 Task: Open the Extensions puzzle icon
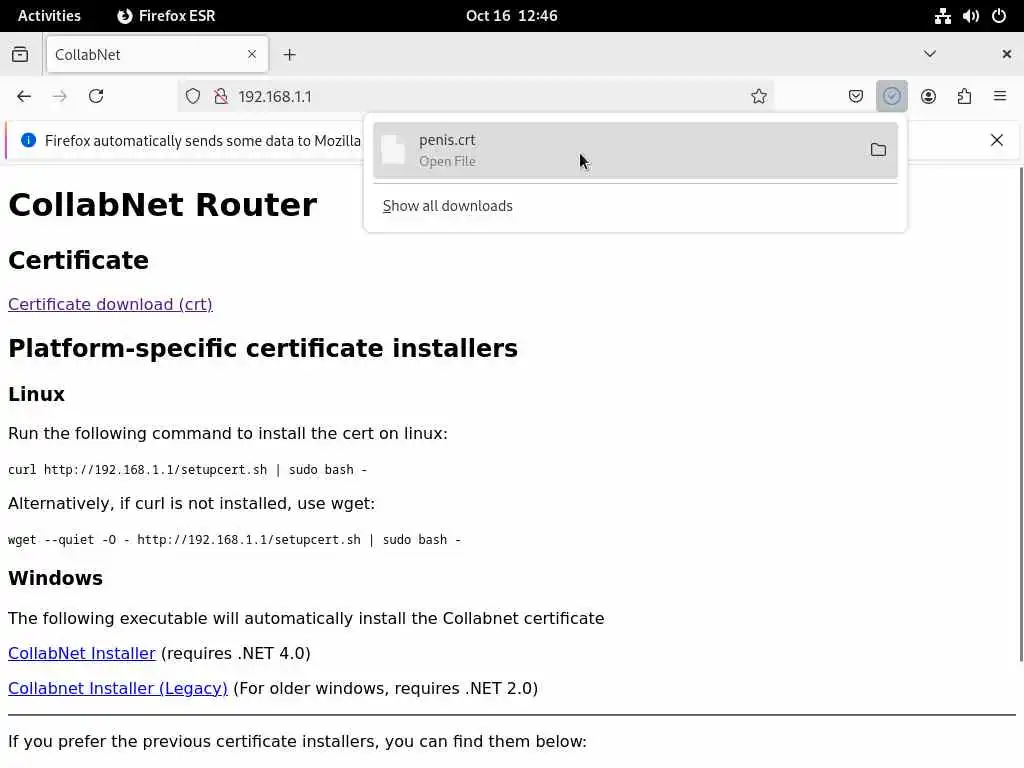click(x=965, y=97)
